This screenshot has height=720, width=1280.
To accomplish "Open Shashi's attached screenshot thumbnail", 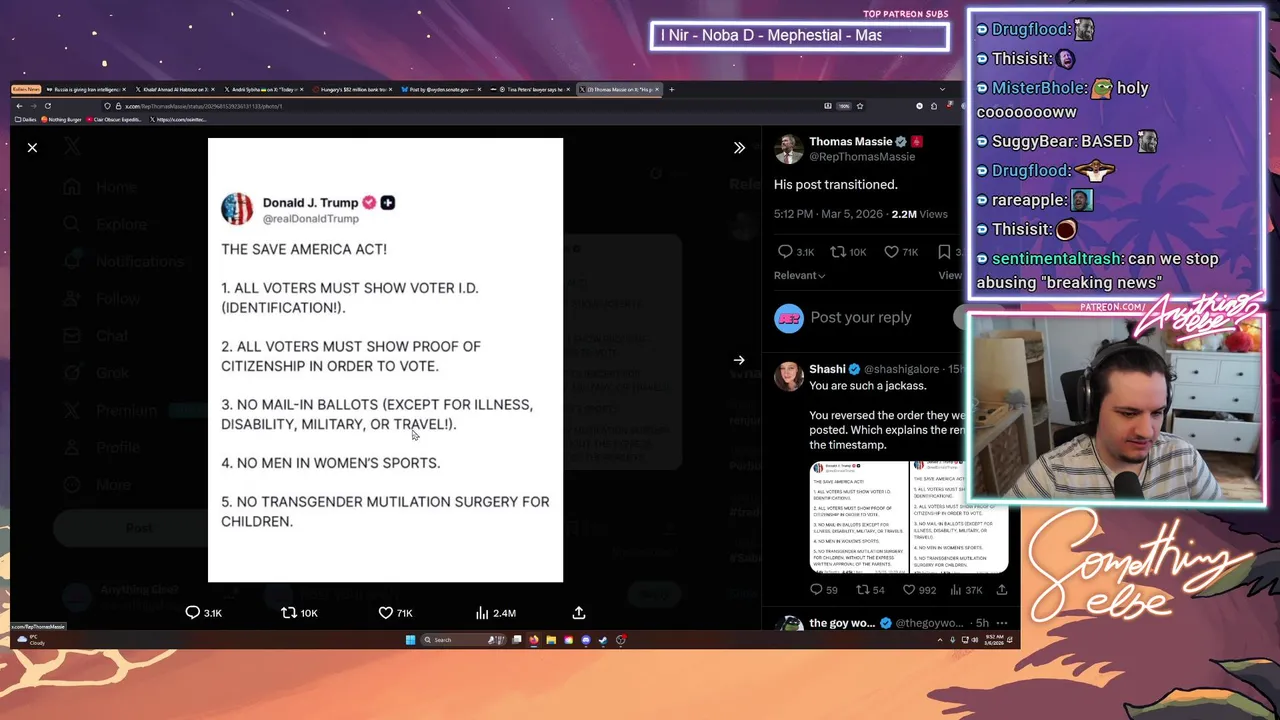I will (908, 517).
